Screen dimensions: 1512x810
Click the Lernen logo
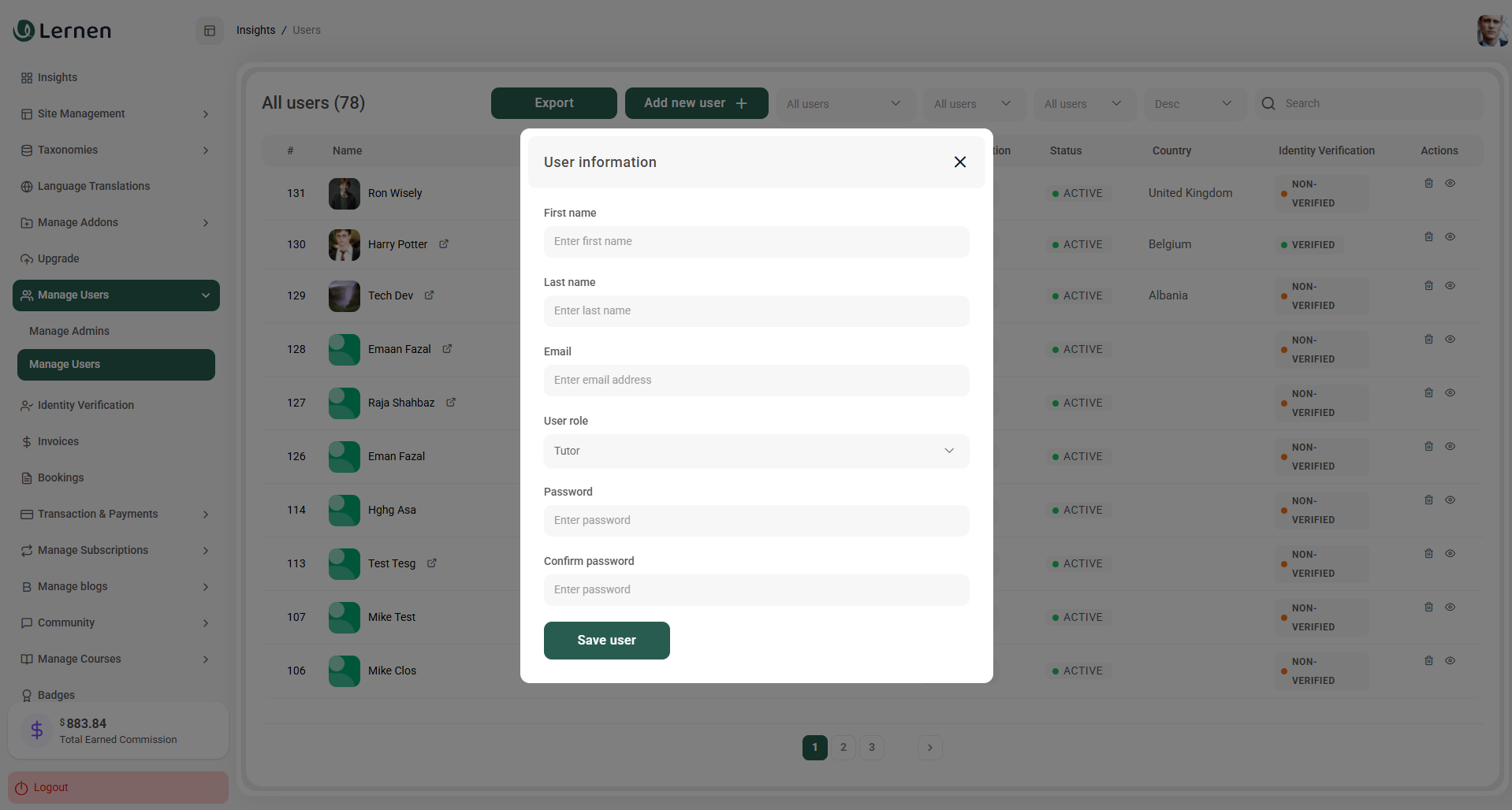coord(63,31)
